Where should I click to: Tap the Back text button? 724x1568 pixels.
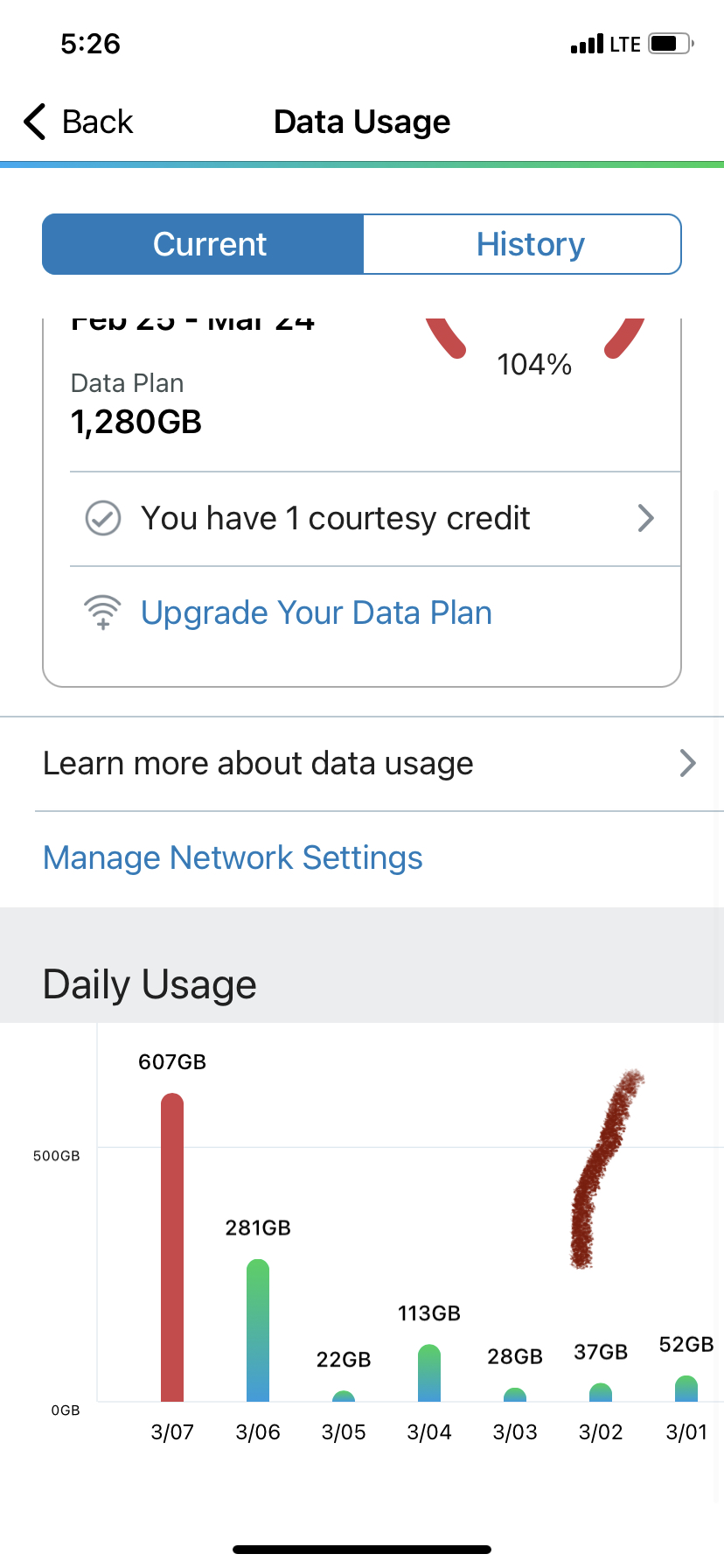pos(97,122)
